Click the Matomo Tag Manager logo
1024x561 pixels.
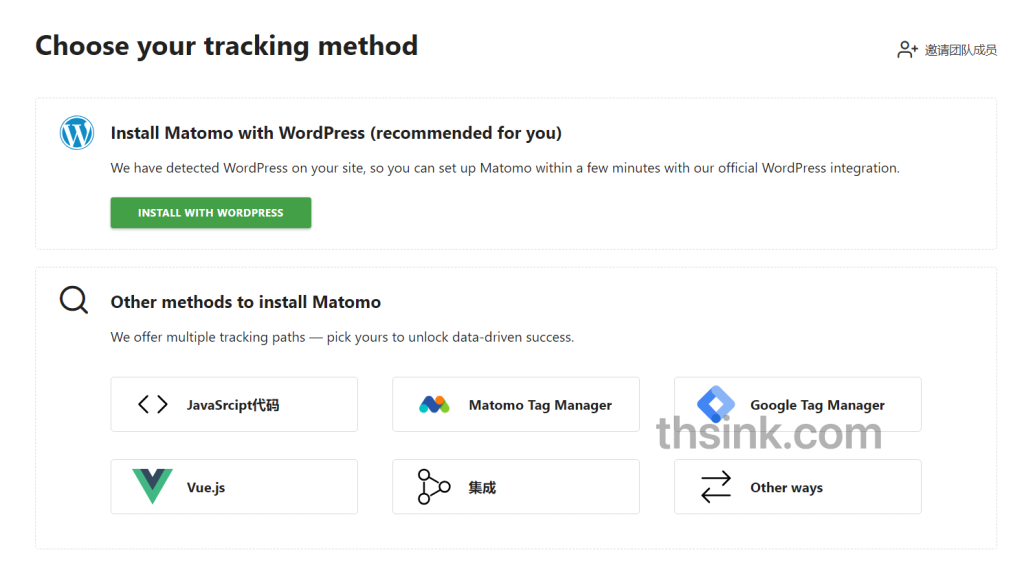pos(434,404)
